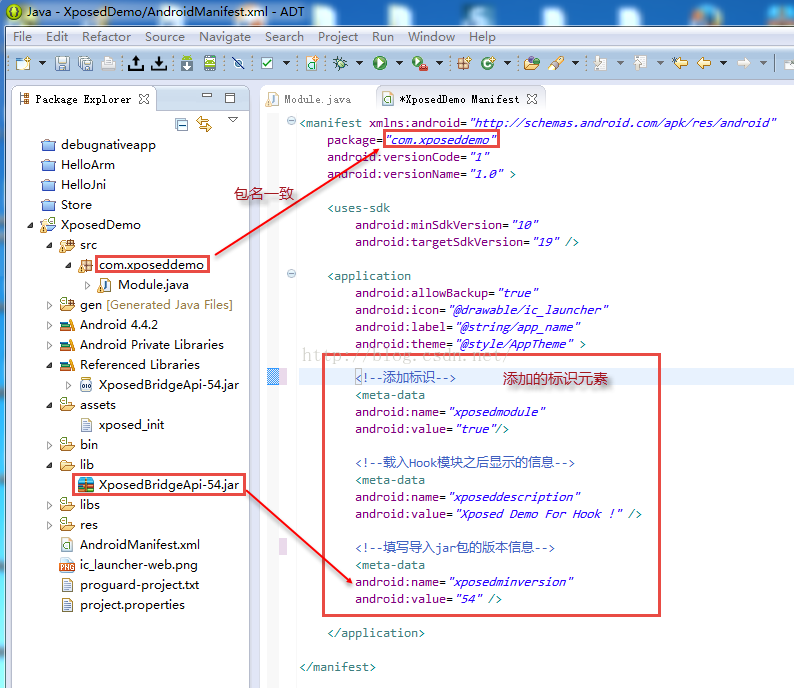This screenshot has height=688, width=794.
Task: Open the Run menu
Action: tap(383, 37)
